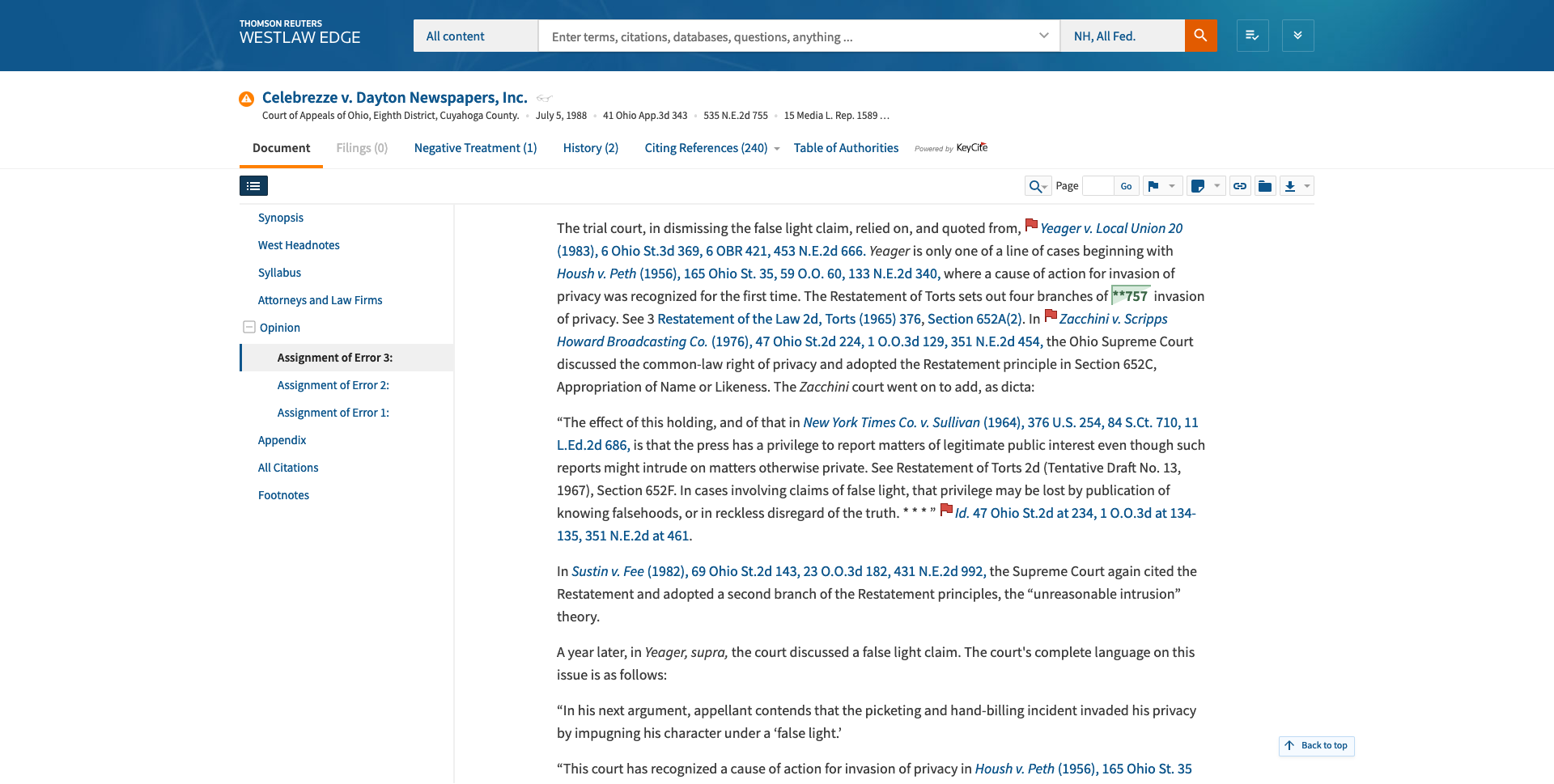Jump to Assignment of Error 2 section

(333, 385)
